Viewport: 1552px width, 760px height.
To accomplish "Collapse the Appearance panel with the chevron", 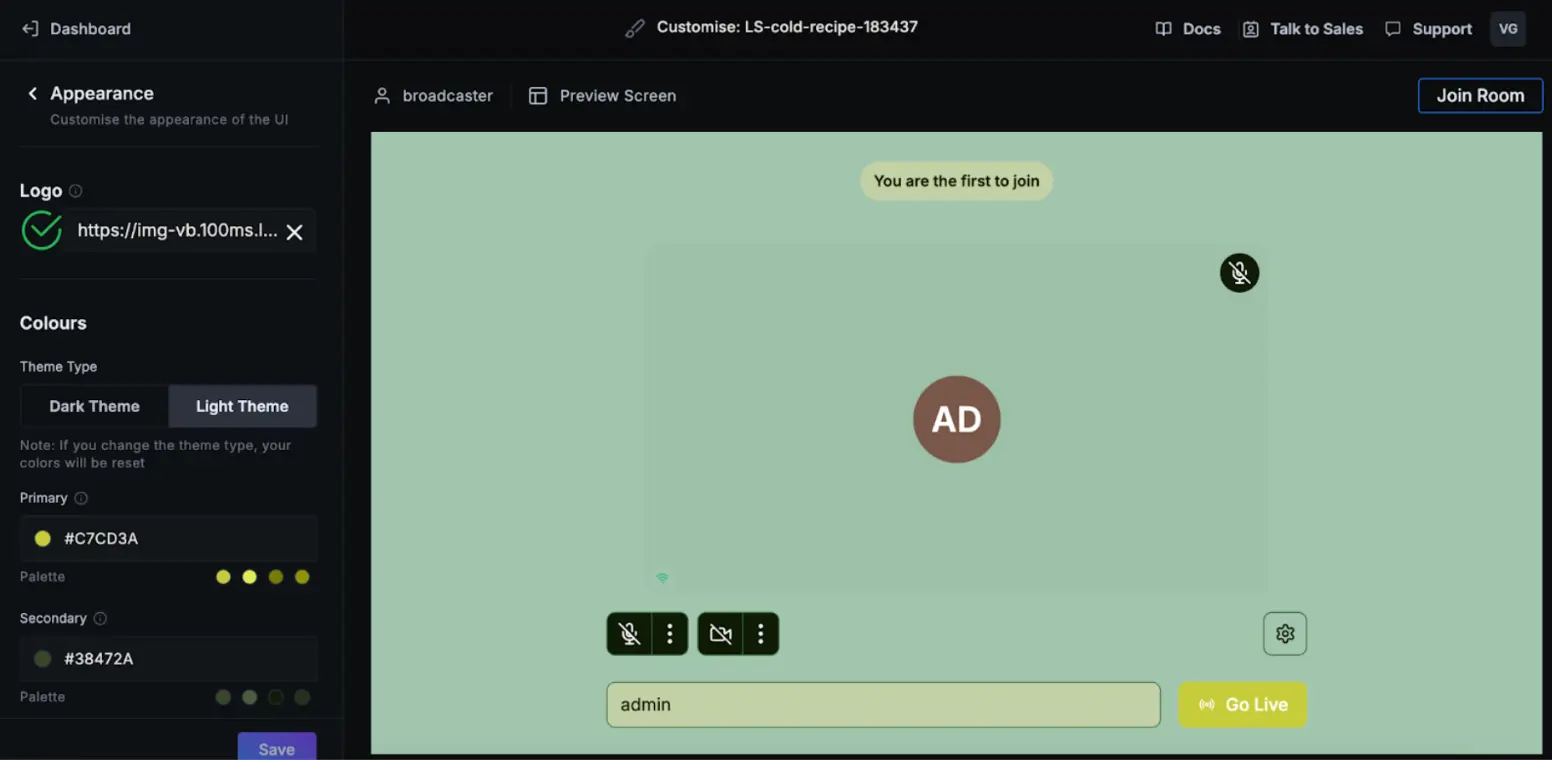I will pyautogui.click(x=33, y=93).
